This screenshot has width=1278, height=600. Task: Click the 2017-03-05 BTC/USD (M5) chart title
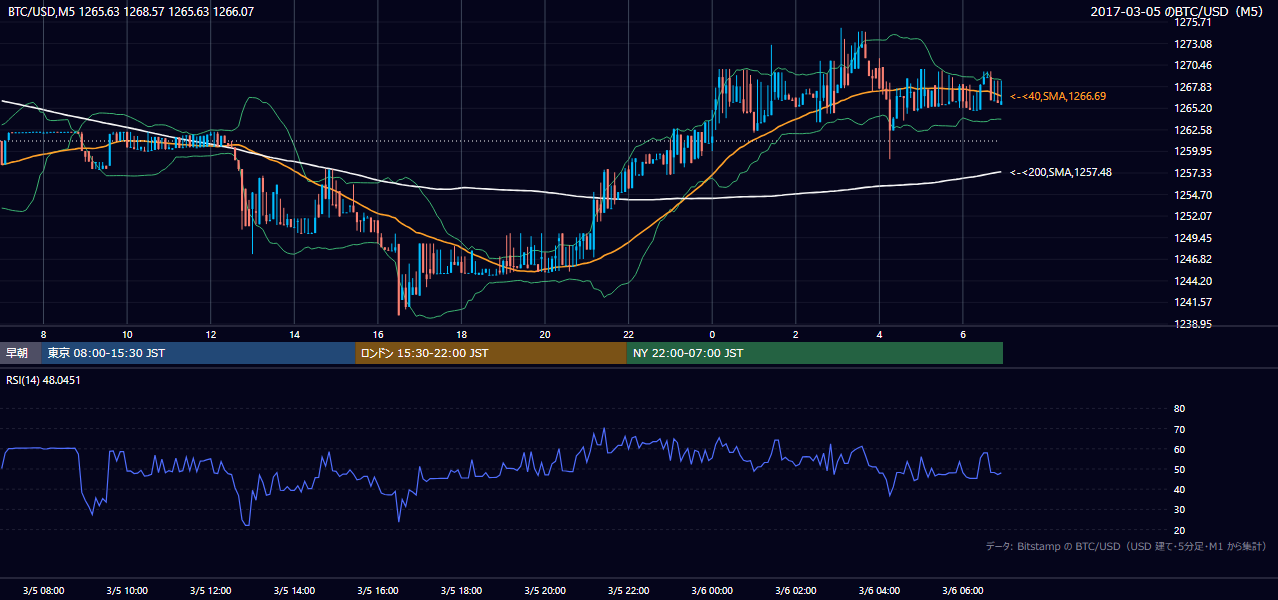(x=1179, y=12)
